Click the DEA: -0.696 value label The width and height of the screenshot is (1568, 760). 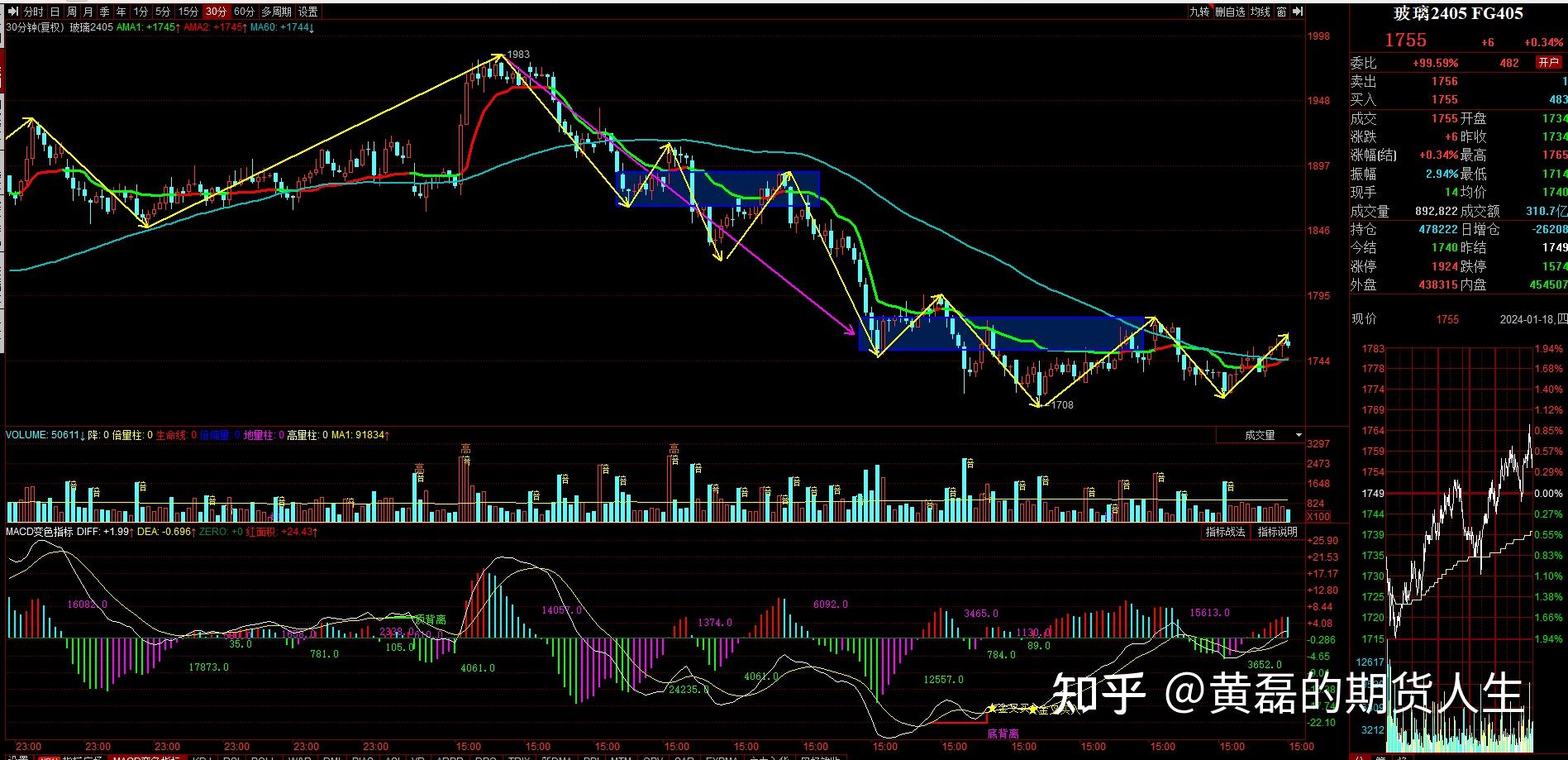click(166, 532)
